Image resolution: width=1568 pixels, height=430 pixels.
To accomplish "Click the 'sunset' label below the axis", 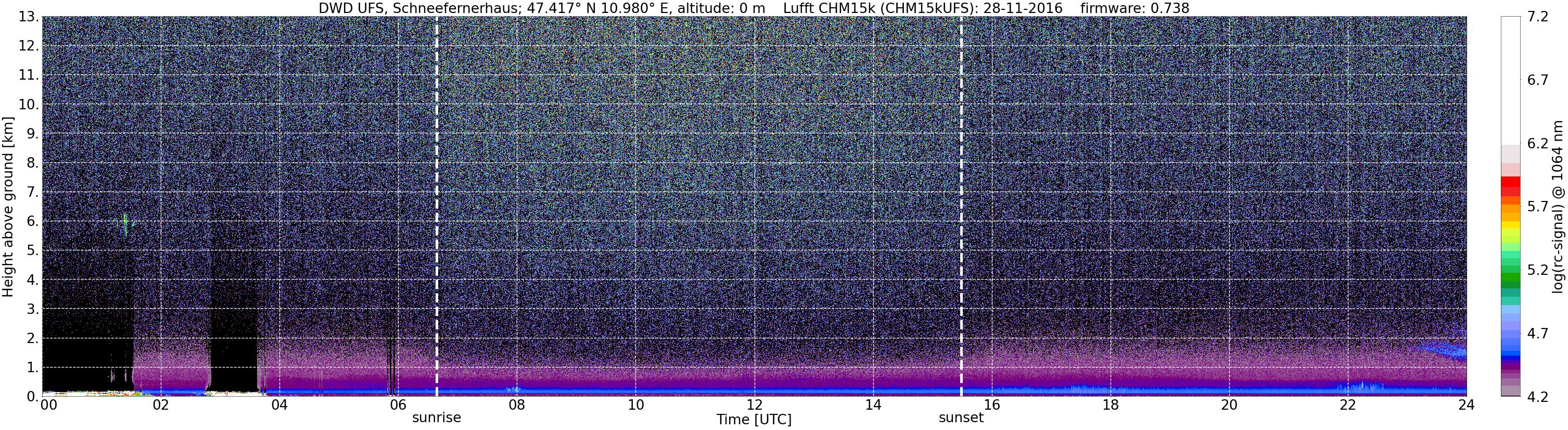I will [x=961, y=418].
